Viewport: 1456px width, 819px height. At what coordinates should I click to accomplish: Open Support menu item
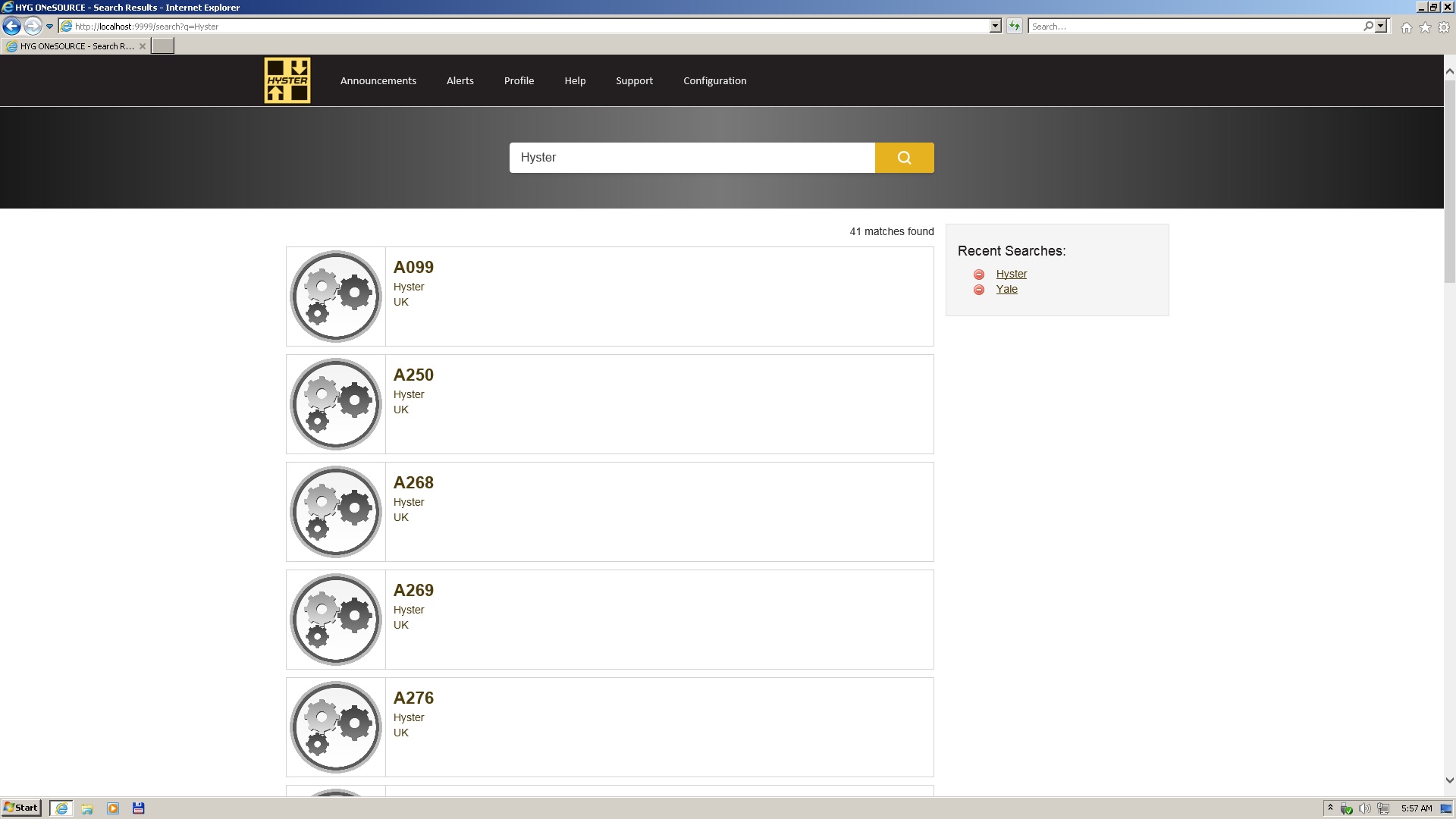(x=634, y=80)
